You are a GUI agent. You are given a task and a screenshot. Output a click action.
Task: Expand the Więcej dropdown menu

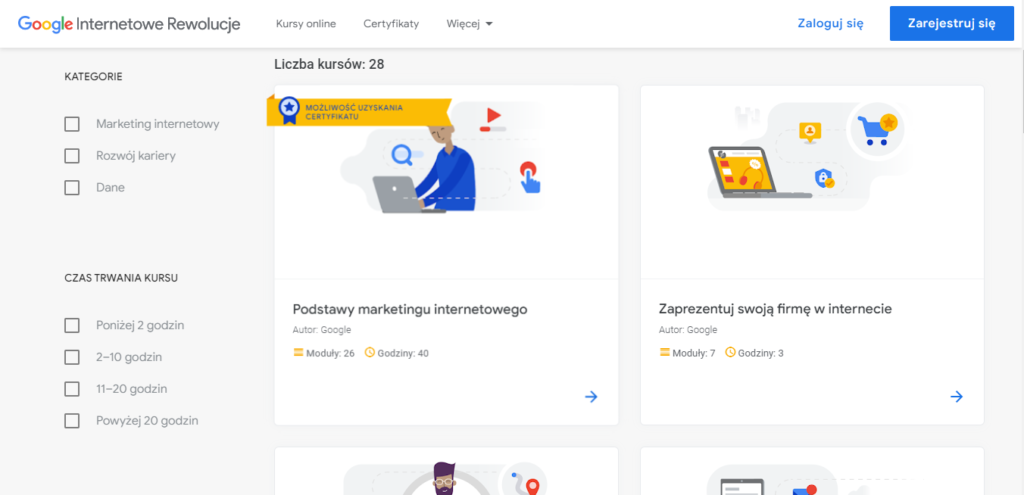pos(470,24)
